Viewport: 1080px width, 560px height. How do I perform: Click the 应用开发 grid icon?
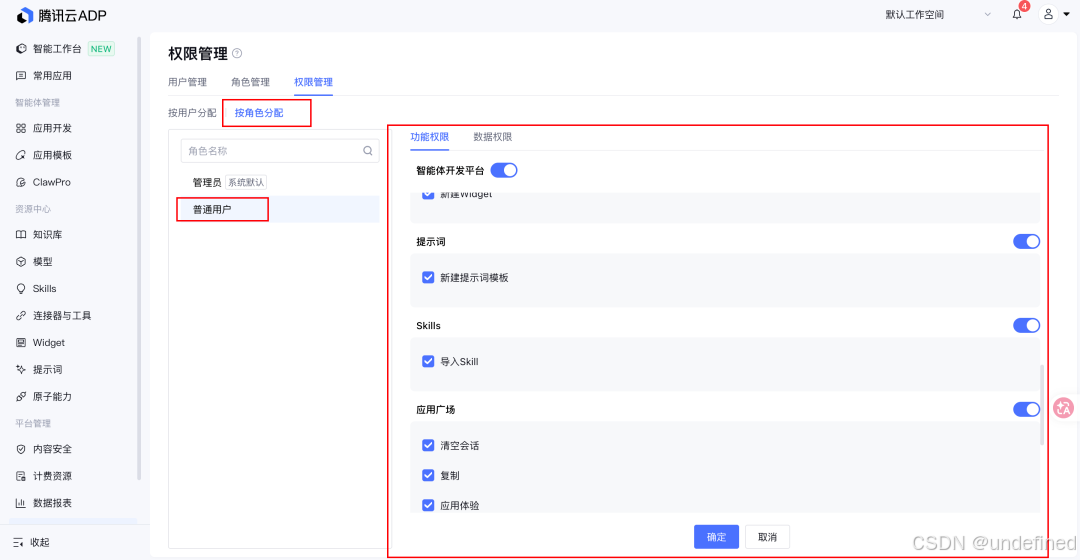[x=21, y=128]
